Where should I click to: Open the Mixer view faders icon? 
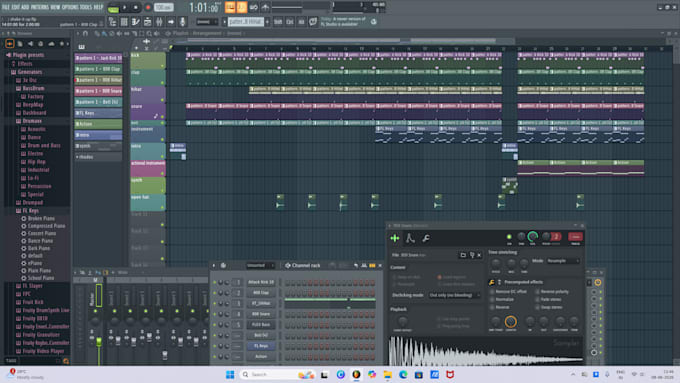pyautogui.click(x=159, y=22)
